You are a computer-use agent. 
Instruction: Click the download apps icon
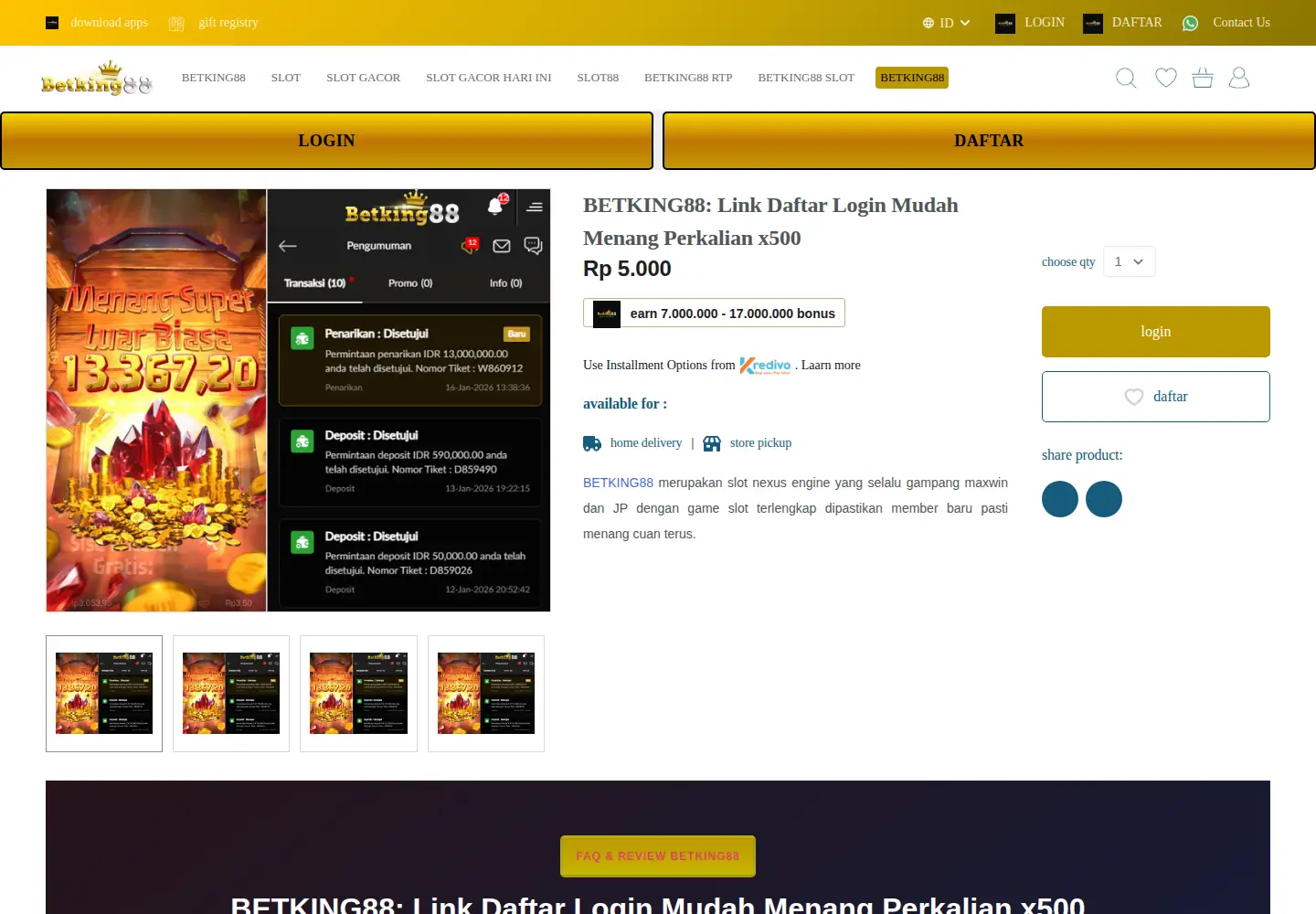click(52, 23)
